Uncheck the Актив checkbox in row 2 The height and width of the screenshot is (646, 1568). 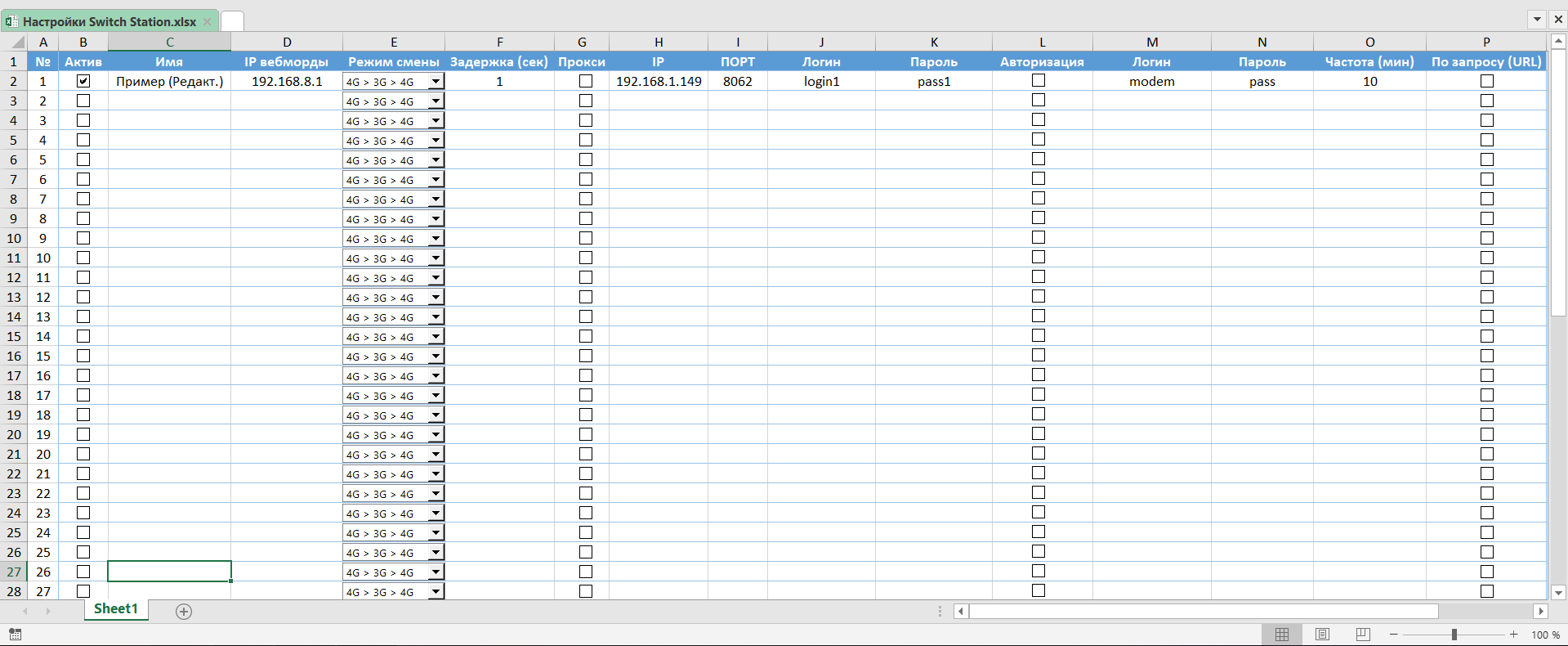(83, 81)
